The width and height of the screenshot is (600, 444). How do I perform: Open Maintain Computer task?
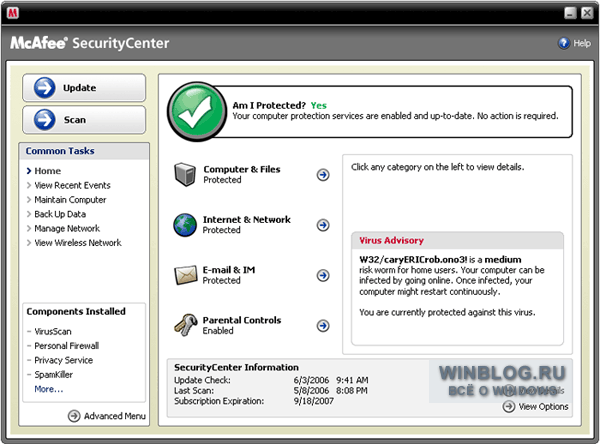pos(70,200)
